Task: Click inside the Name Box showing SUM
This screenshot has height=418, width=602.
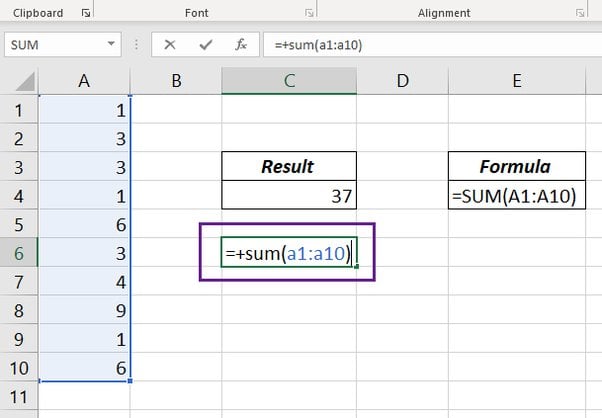Action: [55, 46]
